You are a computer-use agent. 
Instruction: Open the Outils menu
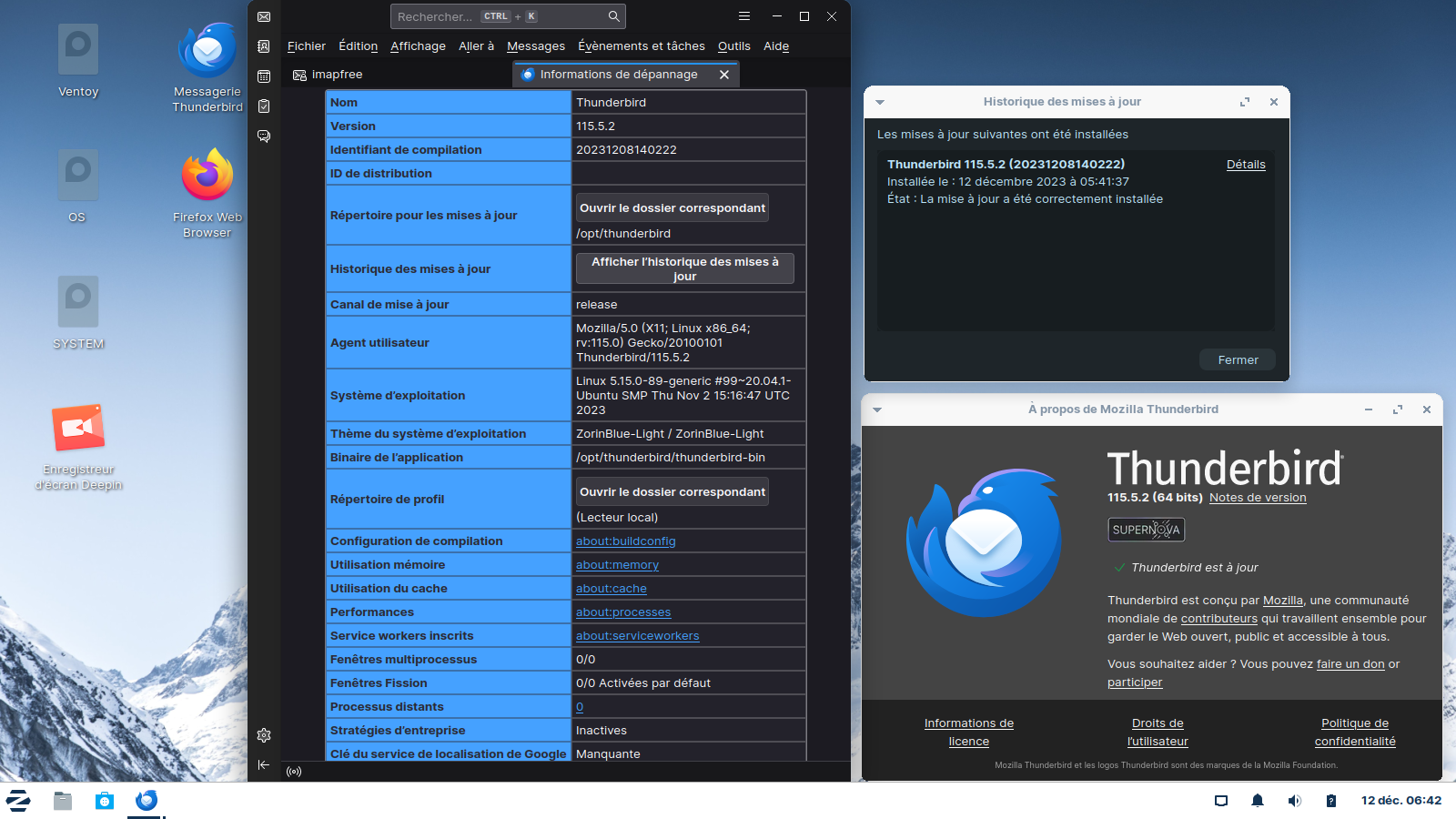tap(734, 46)
